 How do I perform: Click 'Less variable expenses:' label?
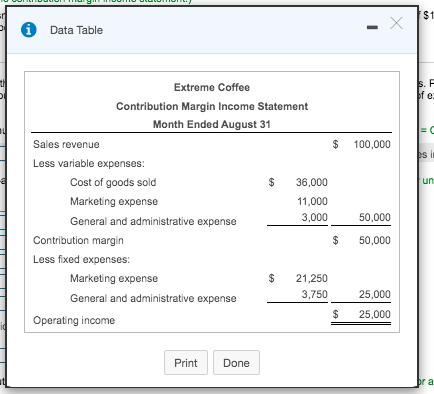click(89, 163)
